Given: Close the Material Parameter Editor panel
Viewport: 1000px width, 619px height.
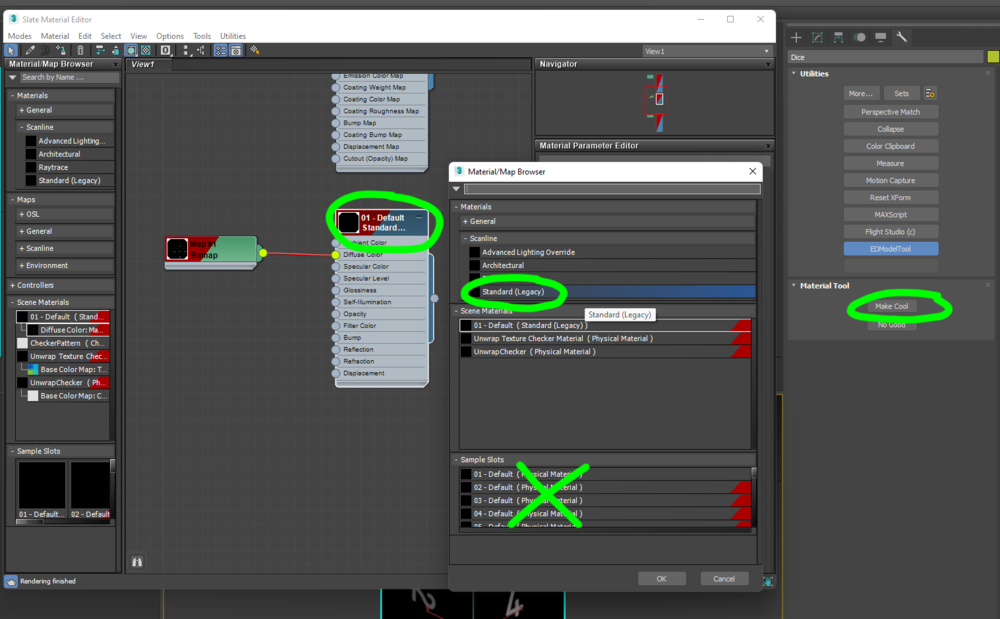Looking at the screenshot, I should (768, 146).
